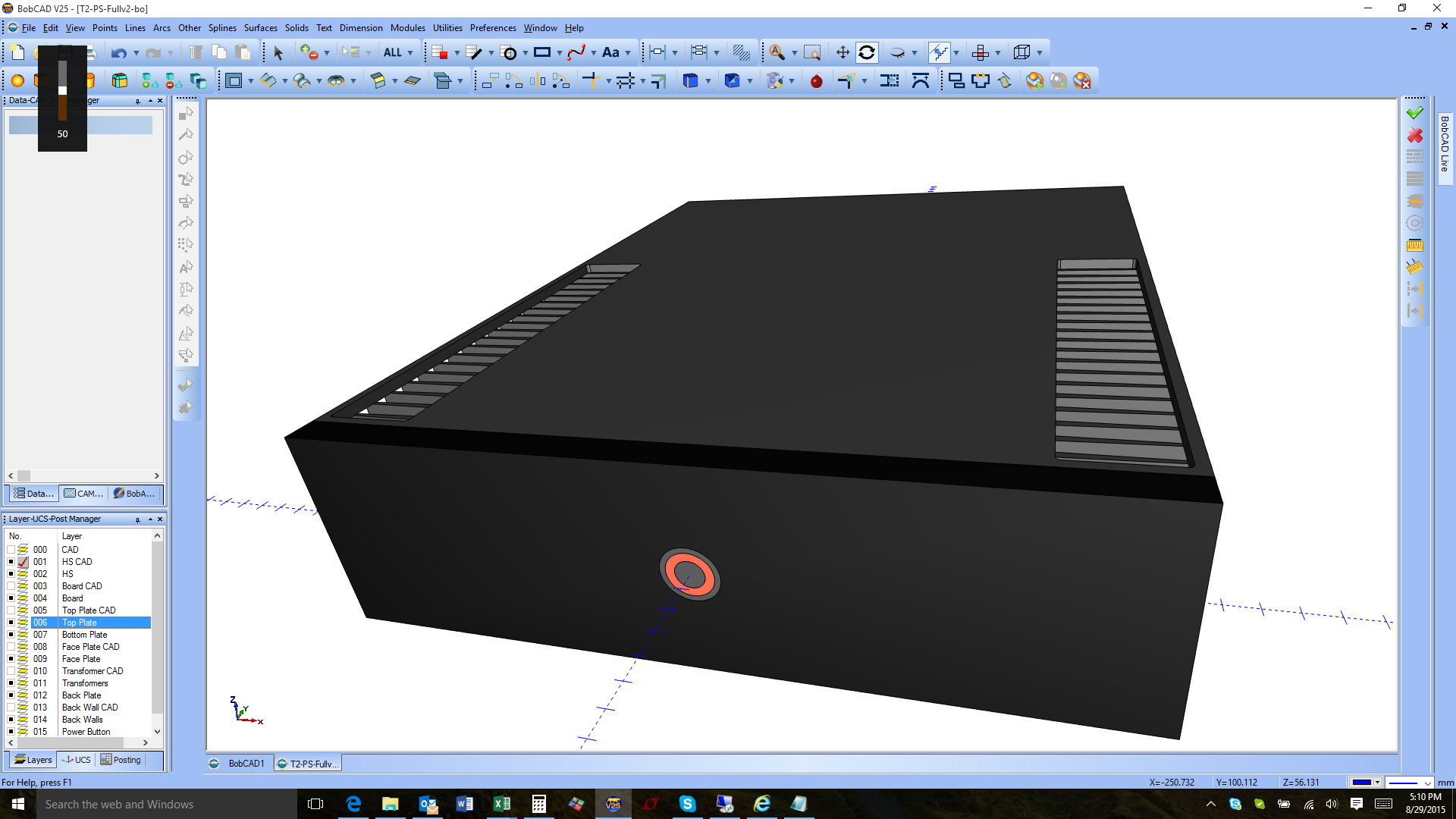Activate the Pan view tool
This screenshot has height=819, width=1456.
(843, 53)
